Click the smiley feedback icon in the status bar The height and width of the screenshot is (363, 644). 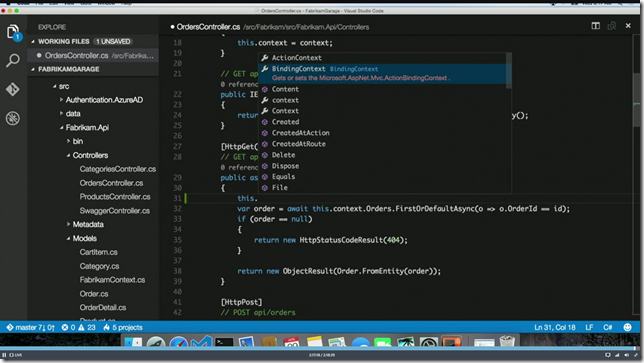coord(627,327)
